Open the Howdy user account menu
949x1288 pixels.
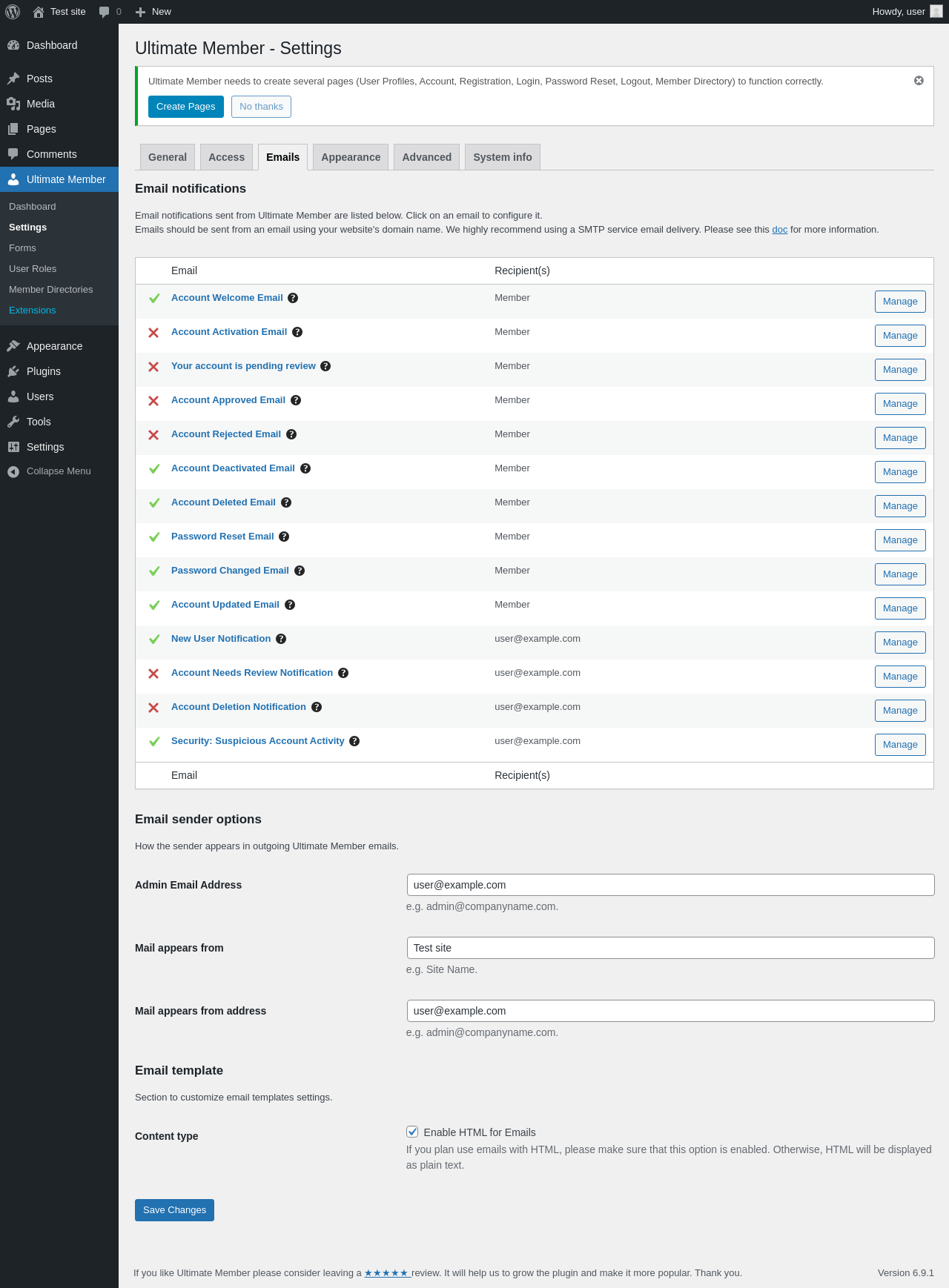tap(907, 12)
